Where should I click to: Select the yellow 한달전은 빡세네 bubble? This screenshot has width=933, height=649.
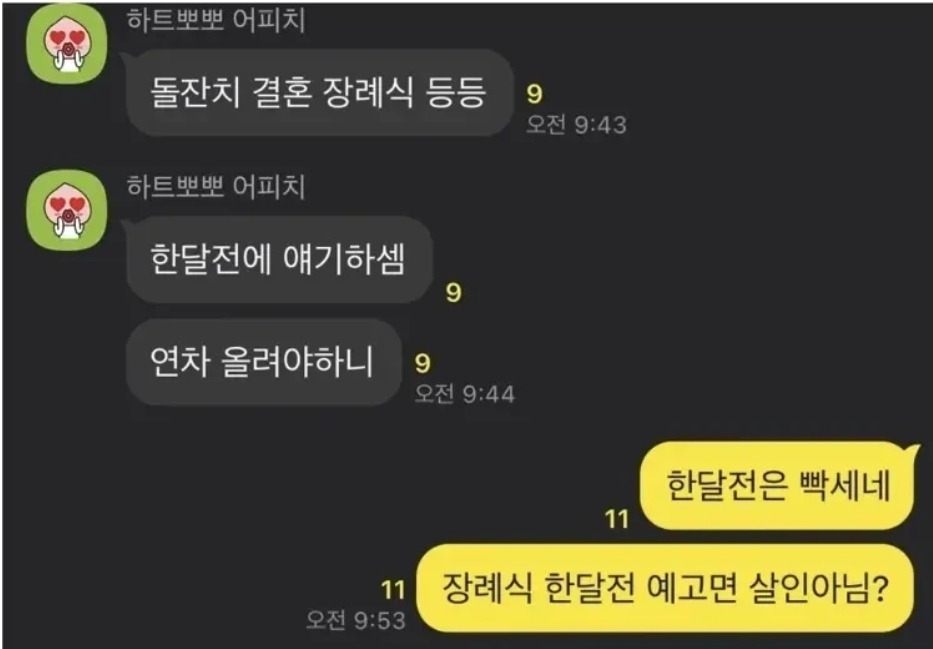coord(777,486)
